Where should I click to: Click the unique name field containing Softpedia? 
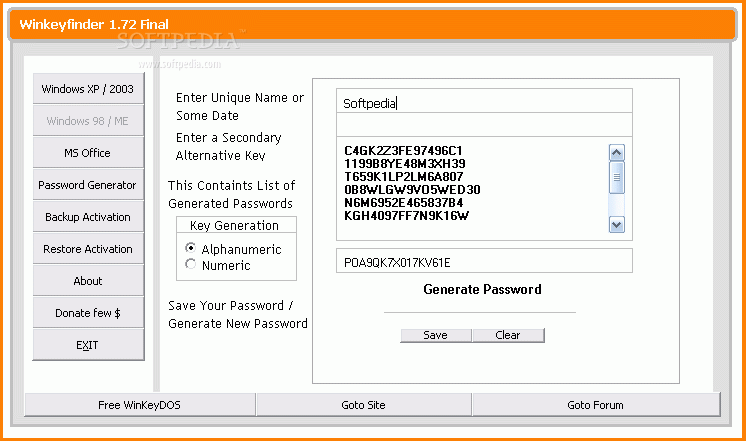pos(484,101)
